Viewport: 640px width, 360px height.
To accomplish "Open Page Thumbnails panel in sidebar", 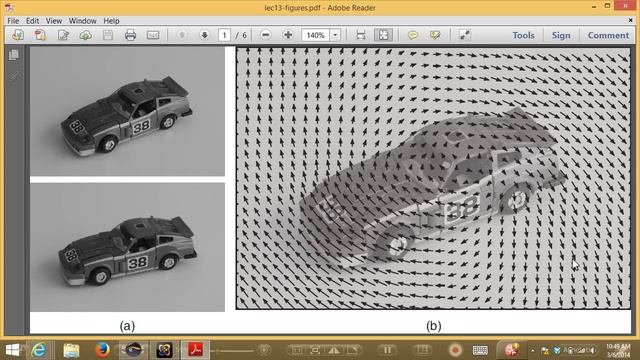I will 14,55.
